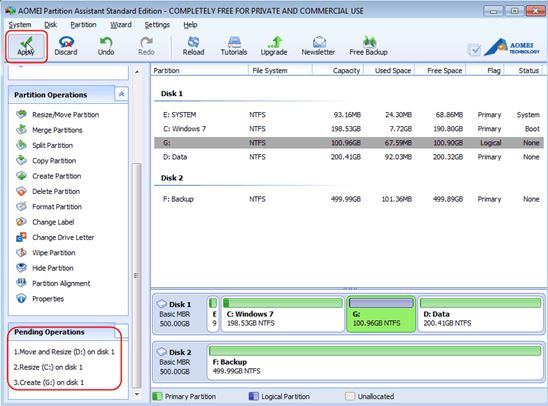
Task: Choose Change Label operation
Action: pyautogui.click(x=45, y=222)
